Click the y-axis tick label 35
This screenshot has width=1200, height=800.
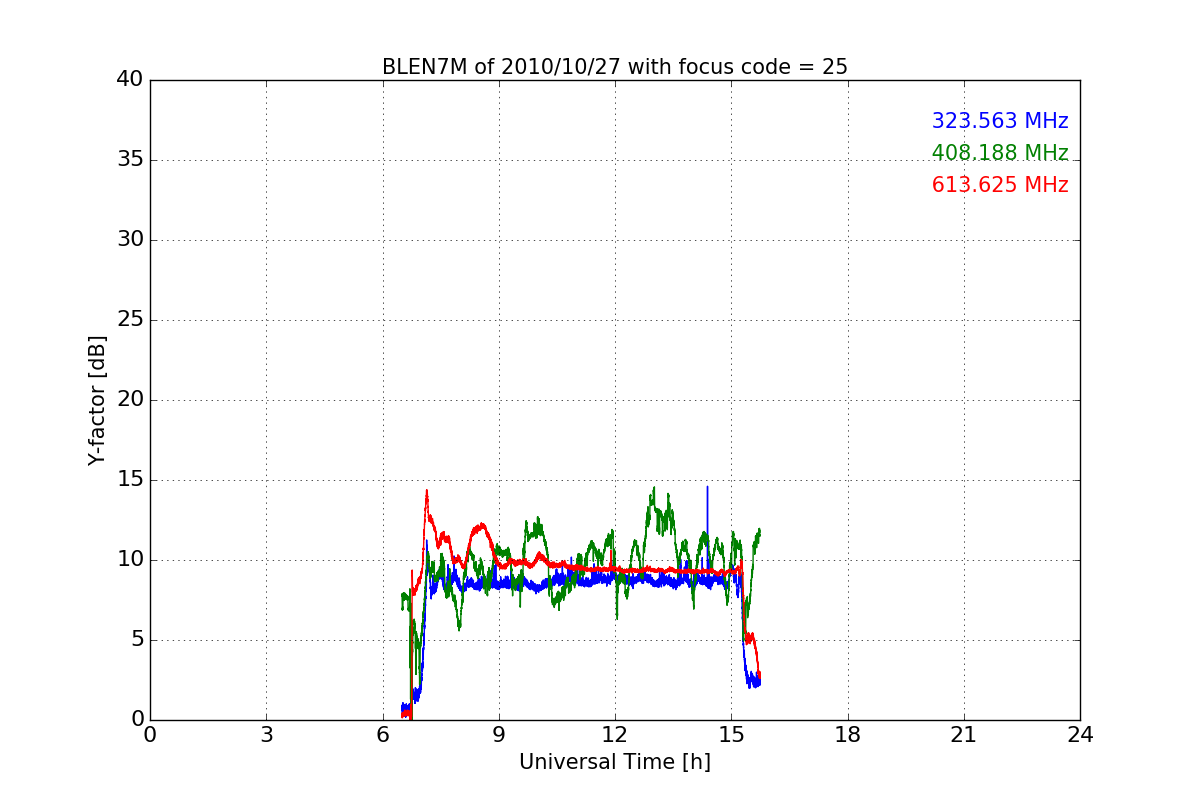130,160
